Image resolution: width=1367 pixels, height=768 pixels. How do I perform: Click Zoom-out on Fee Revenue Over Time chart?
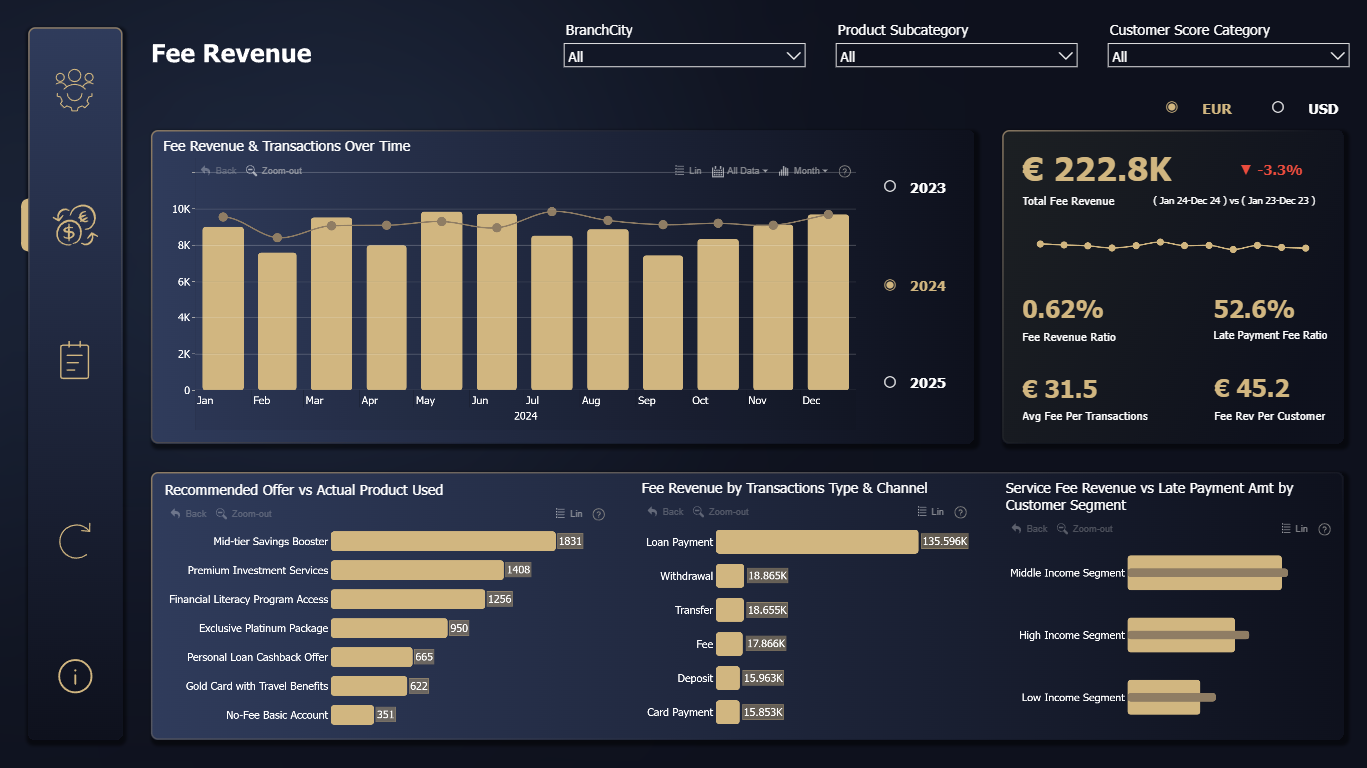(x=274, y=171)
